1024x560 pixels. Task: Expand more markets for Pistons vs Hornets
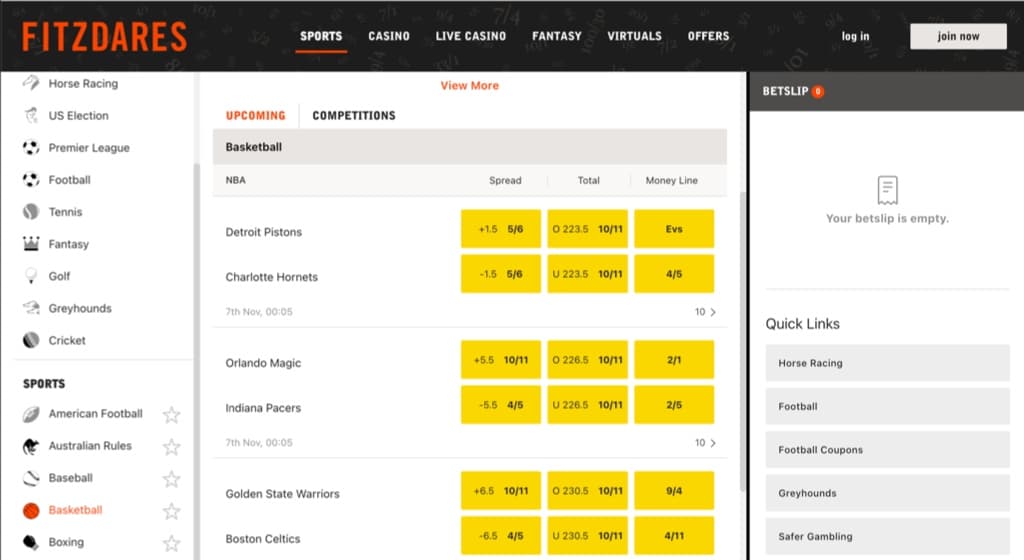(x=705, y=312)
